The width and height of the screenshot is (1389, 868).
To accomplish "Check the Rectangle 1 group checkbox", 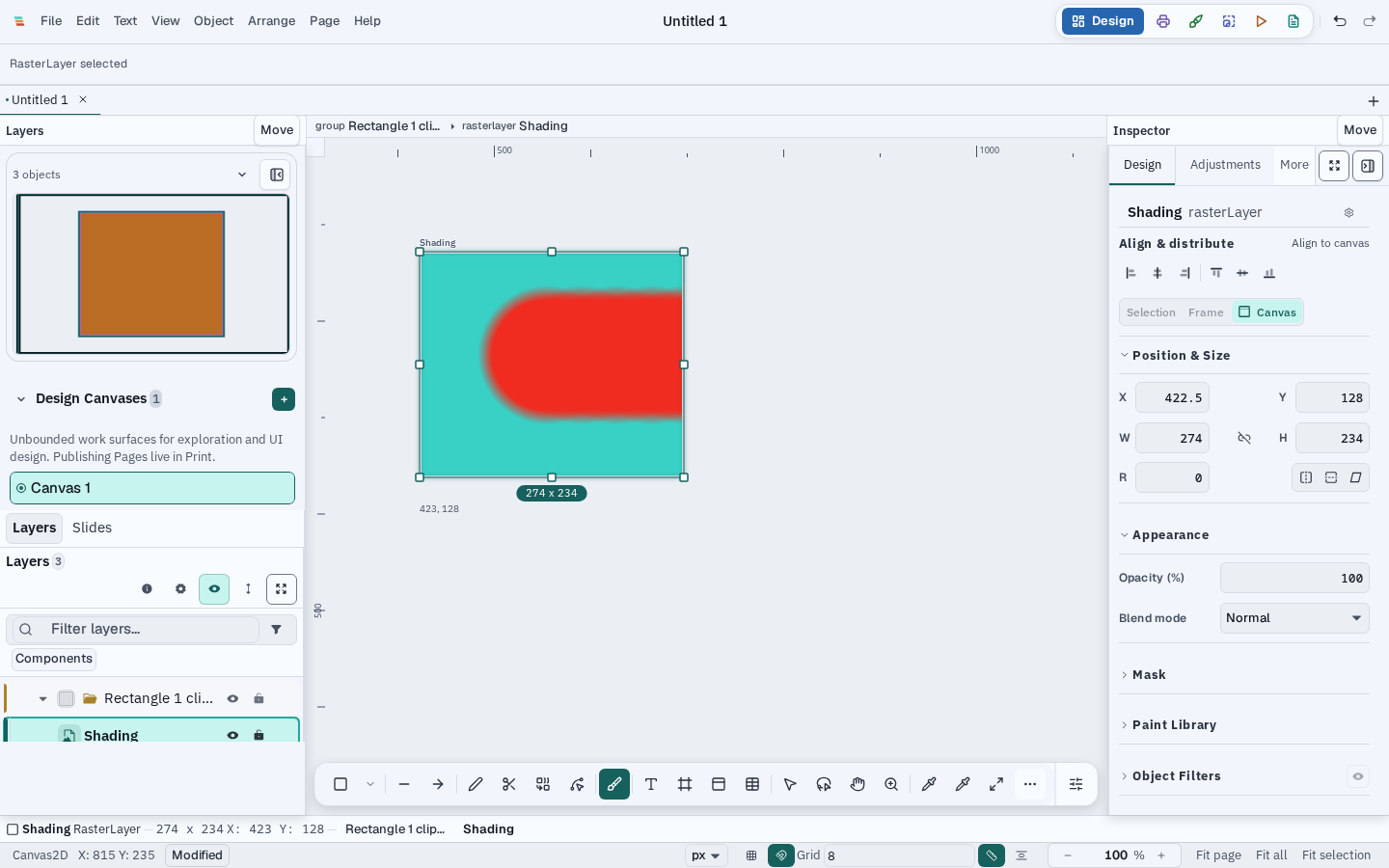I will pyautogui.click(x=66, y=698).
